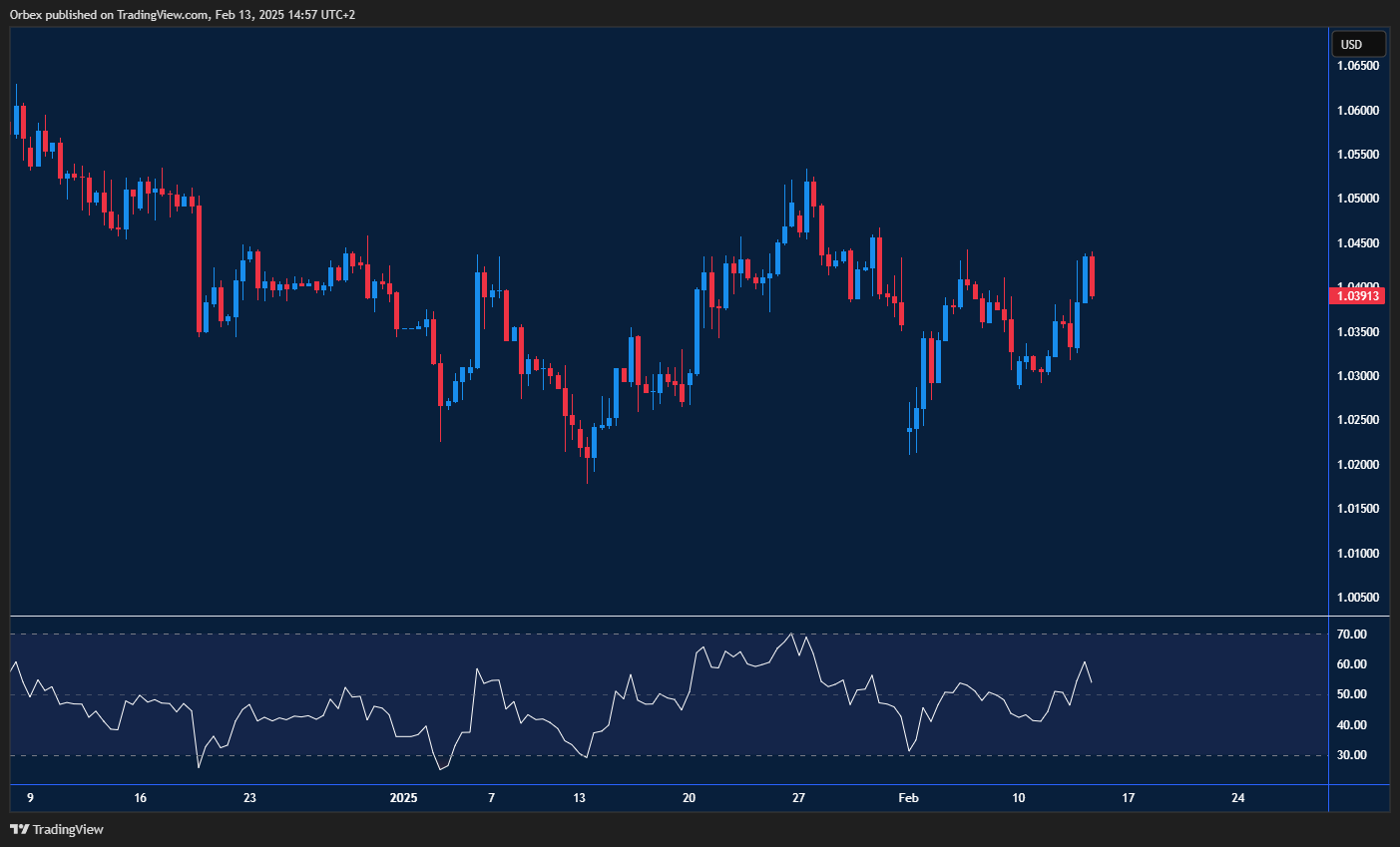Viewport: 1400px width, 847px height.
Task: Click the date label 13 on the axis
Action: pos(580,798)
